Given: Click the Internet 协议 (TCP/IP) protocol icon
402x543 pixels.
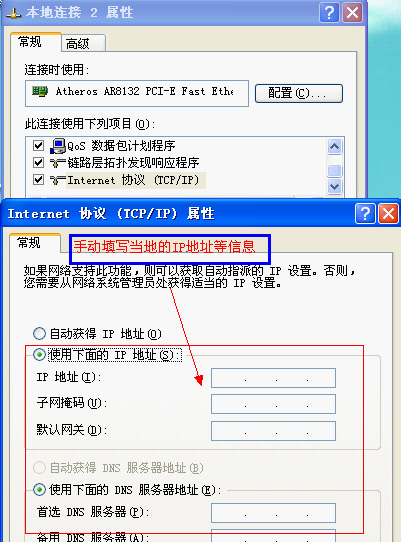Looking at the screenshot, I should pyautogui.click(x=58, y=180).
